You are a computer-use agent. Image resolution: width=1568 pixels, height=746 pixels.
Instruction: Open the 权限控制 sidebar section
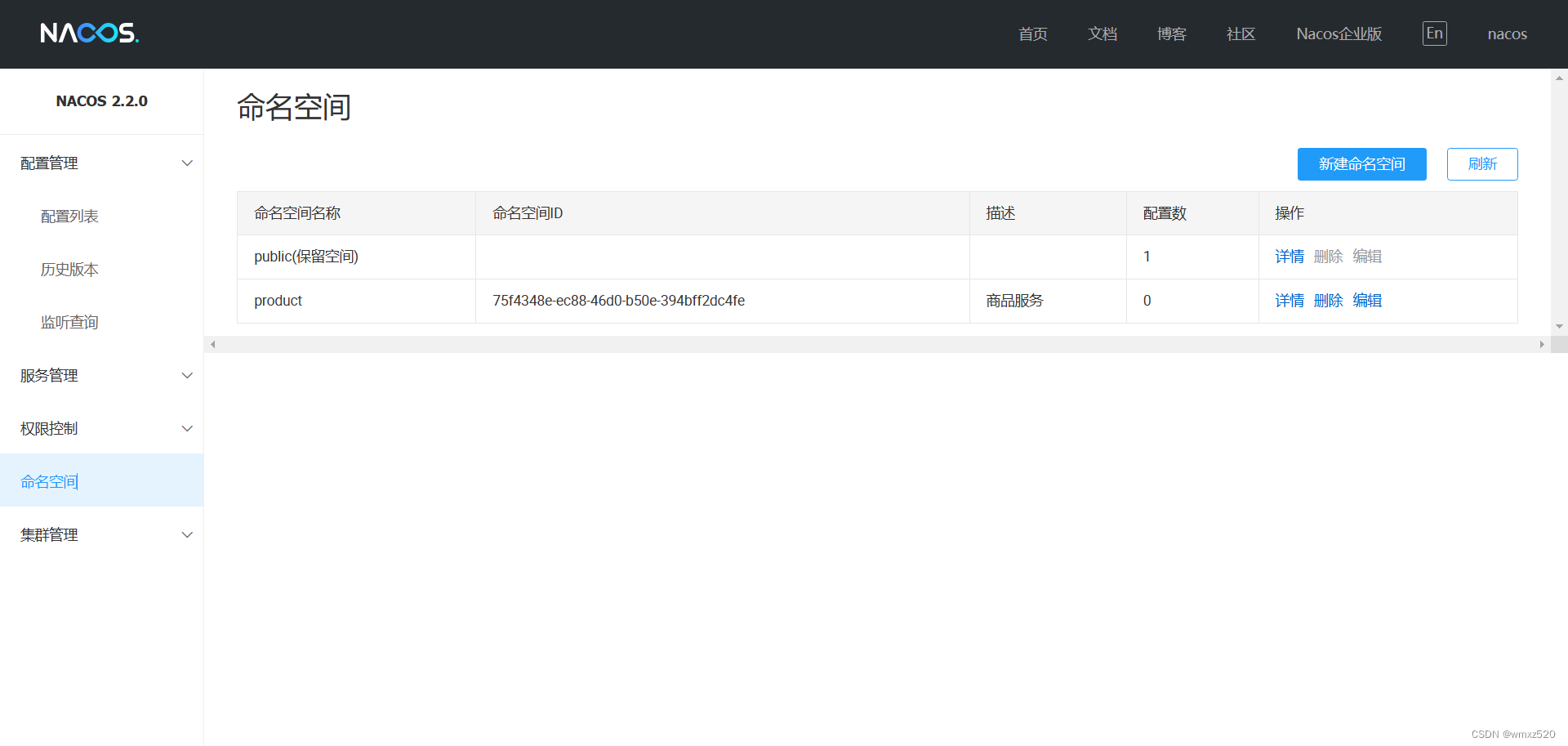click(101, 429)
